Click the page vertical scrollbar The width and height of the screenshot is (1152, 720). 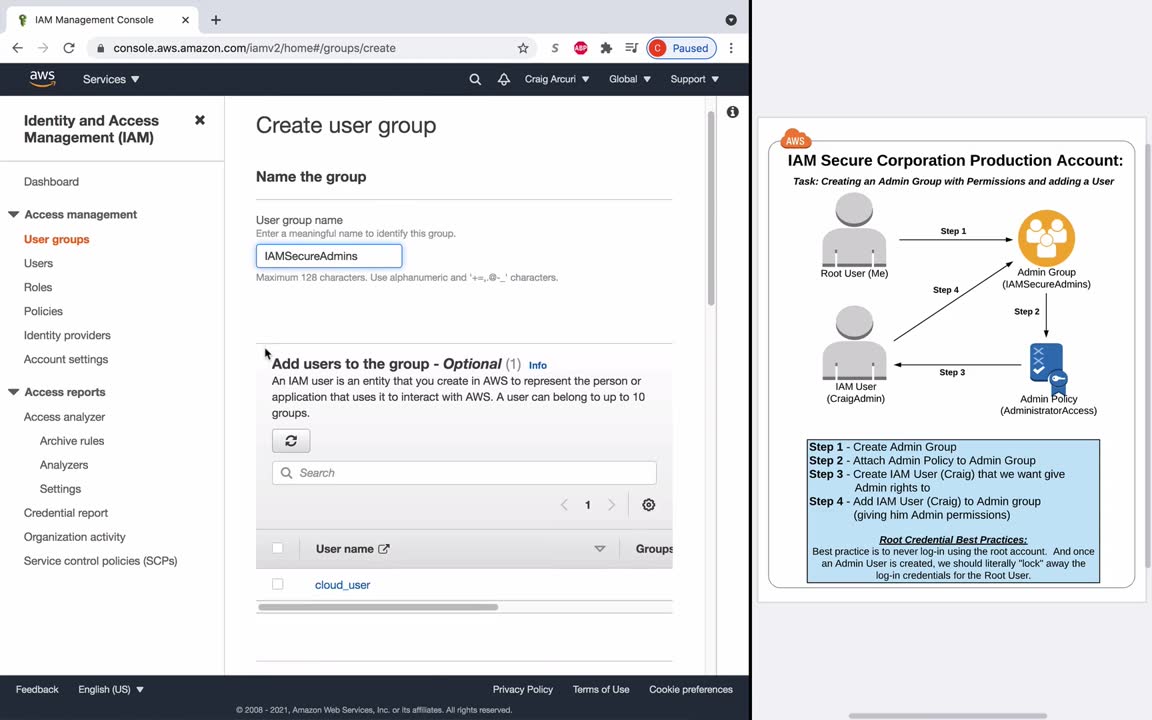click(710, 208)
